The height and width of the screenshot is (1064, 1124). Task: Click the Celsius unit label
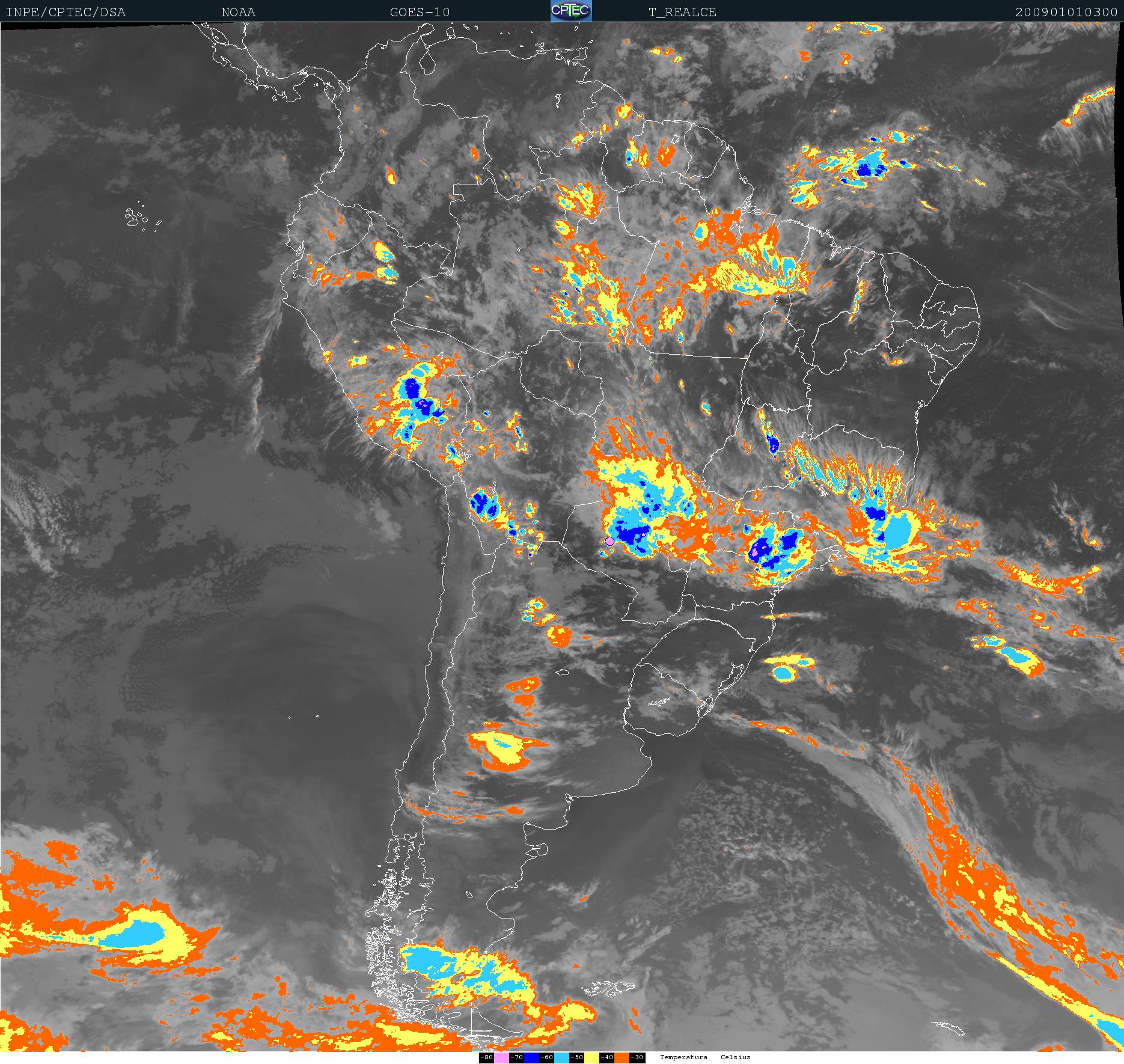tap(736, 1057)
